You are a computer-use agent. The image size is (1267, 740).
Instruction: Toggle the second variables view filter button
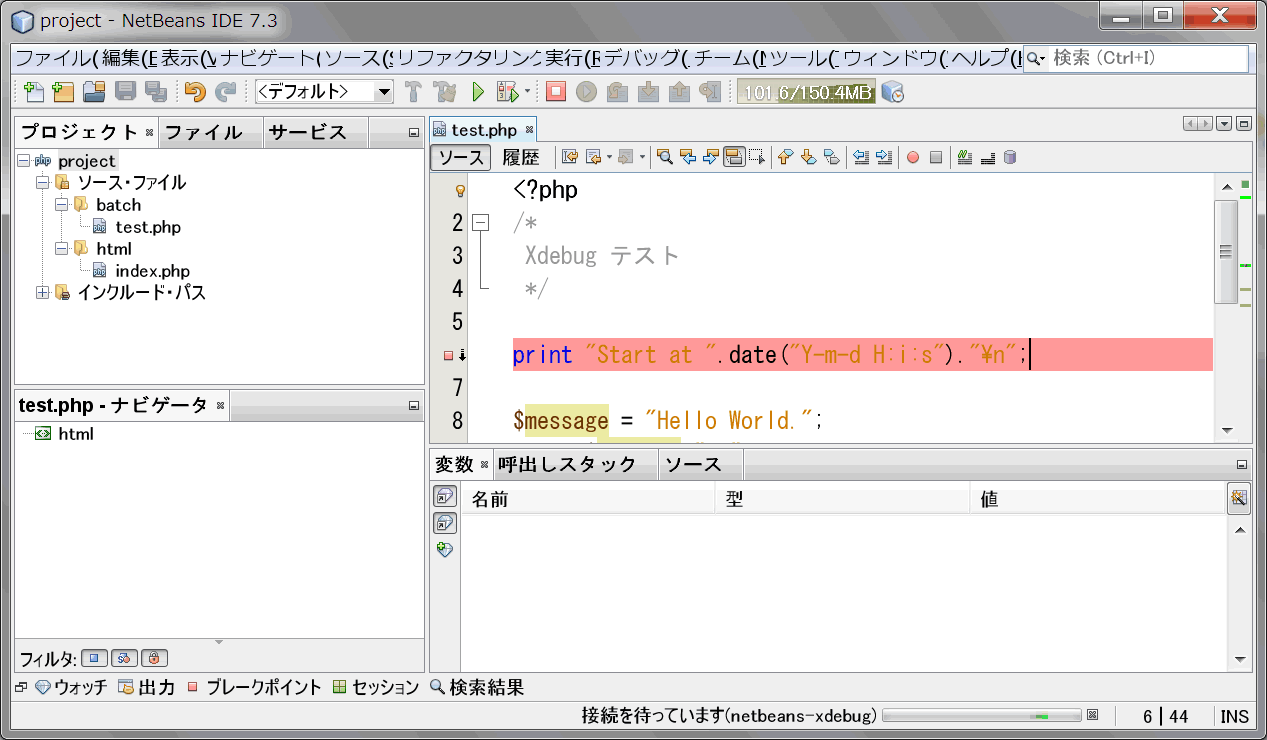tap(445, 523)
